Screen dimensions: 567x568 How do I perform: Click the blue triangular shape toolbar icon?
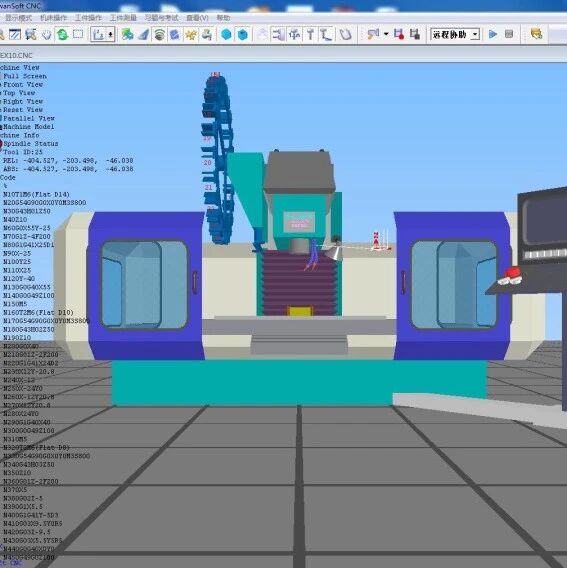click(143, 34)
